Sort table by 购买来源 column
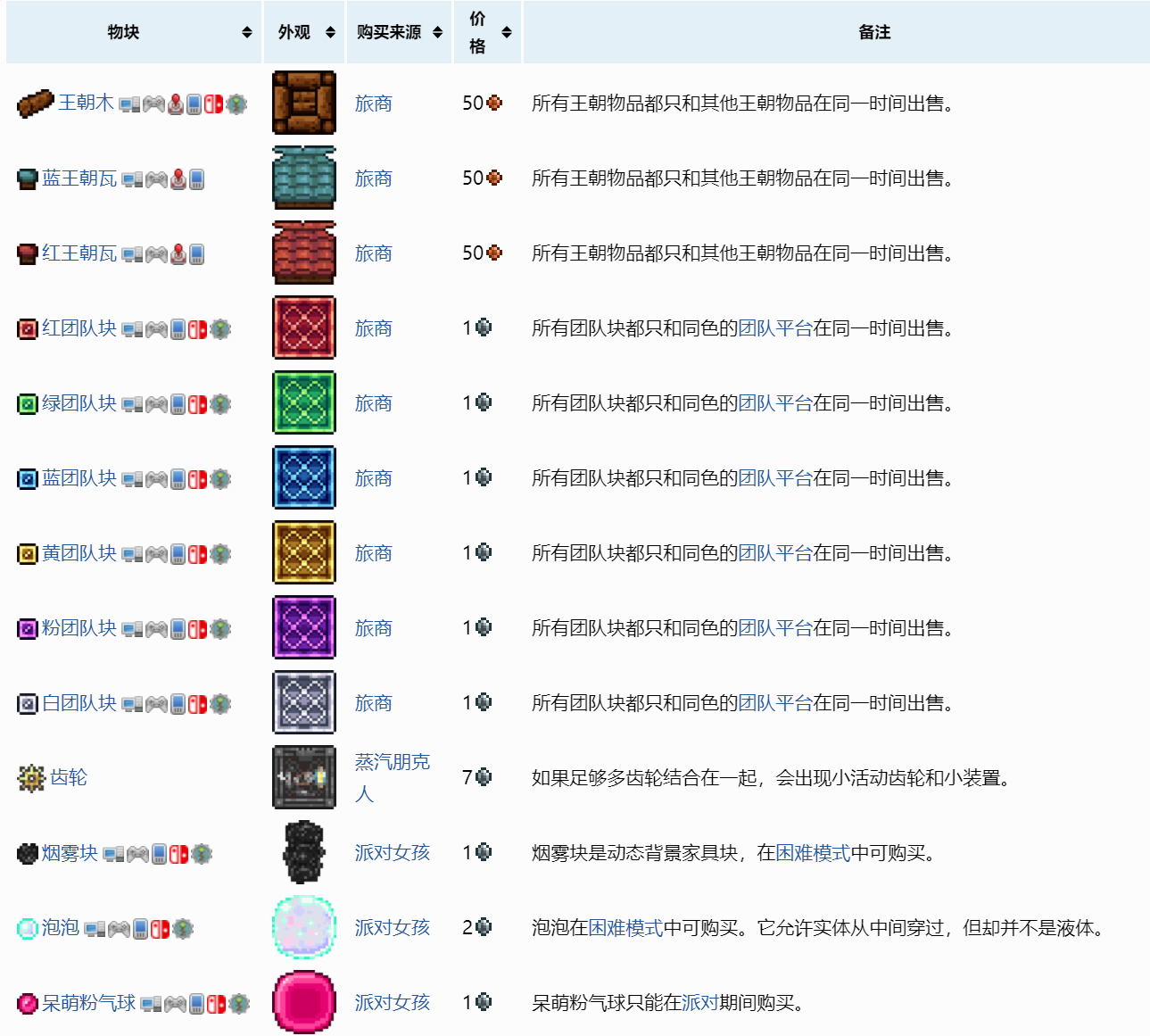 click(x=437, y=32)
